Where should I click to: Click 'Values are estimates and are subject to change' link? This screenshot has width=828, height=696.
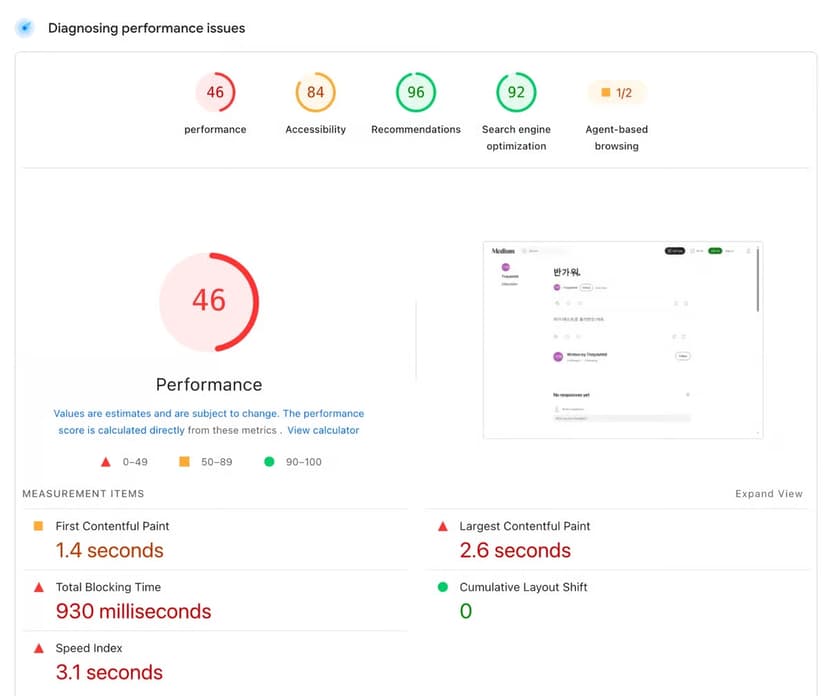click(165, 413)
